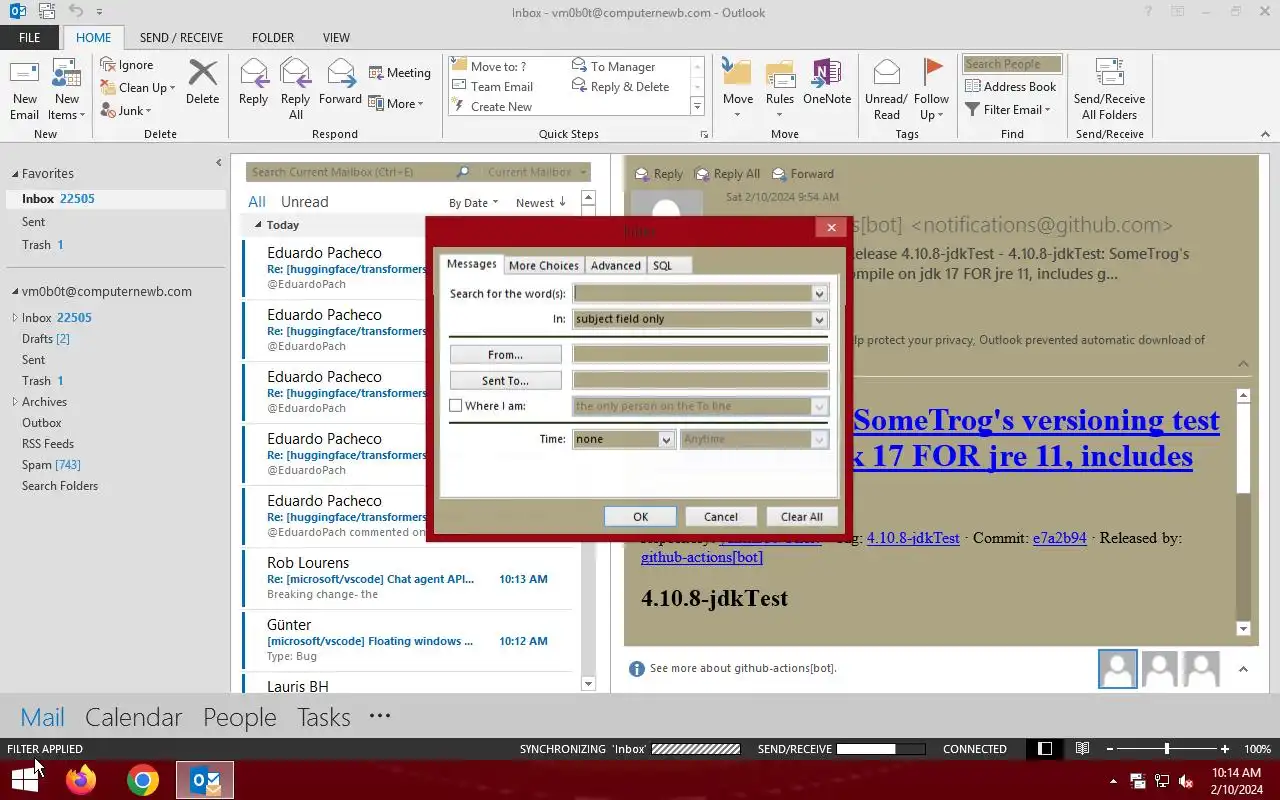Open the Move folder menu

point(737,89)
